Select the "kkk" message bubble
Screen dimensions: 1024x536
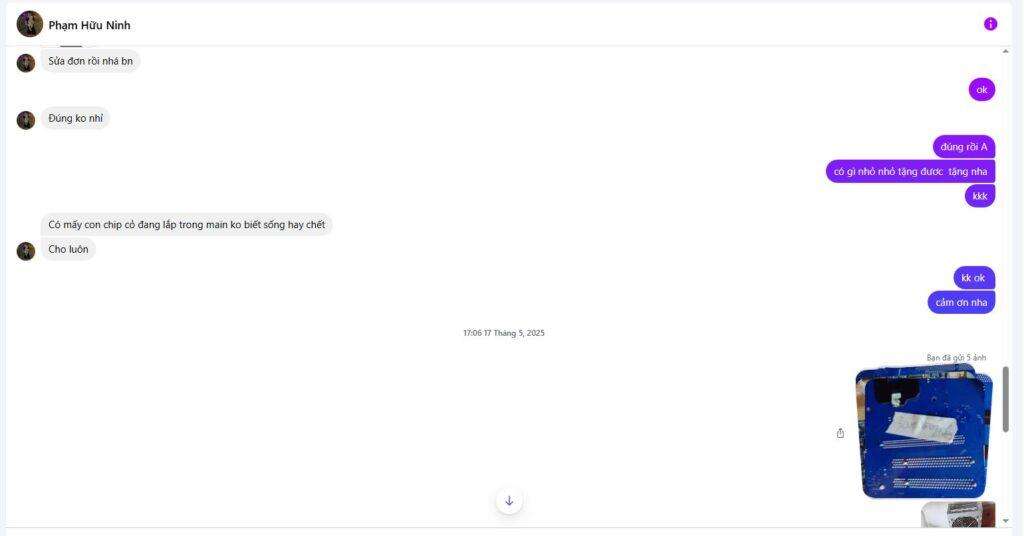(980, 196)
